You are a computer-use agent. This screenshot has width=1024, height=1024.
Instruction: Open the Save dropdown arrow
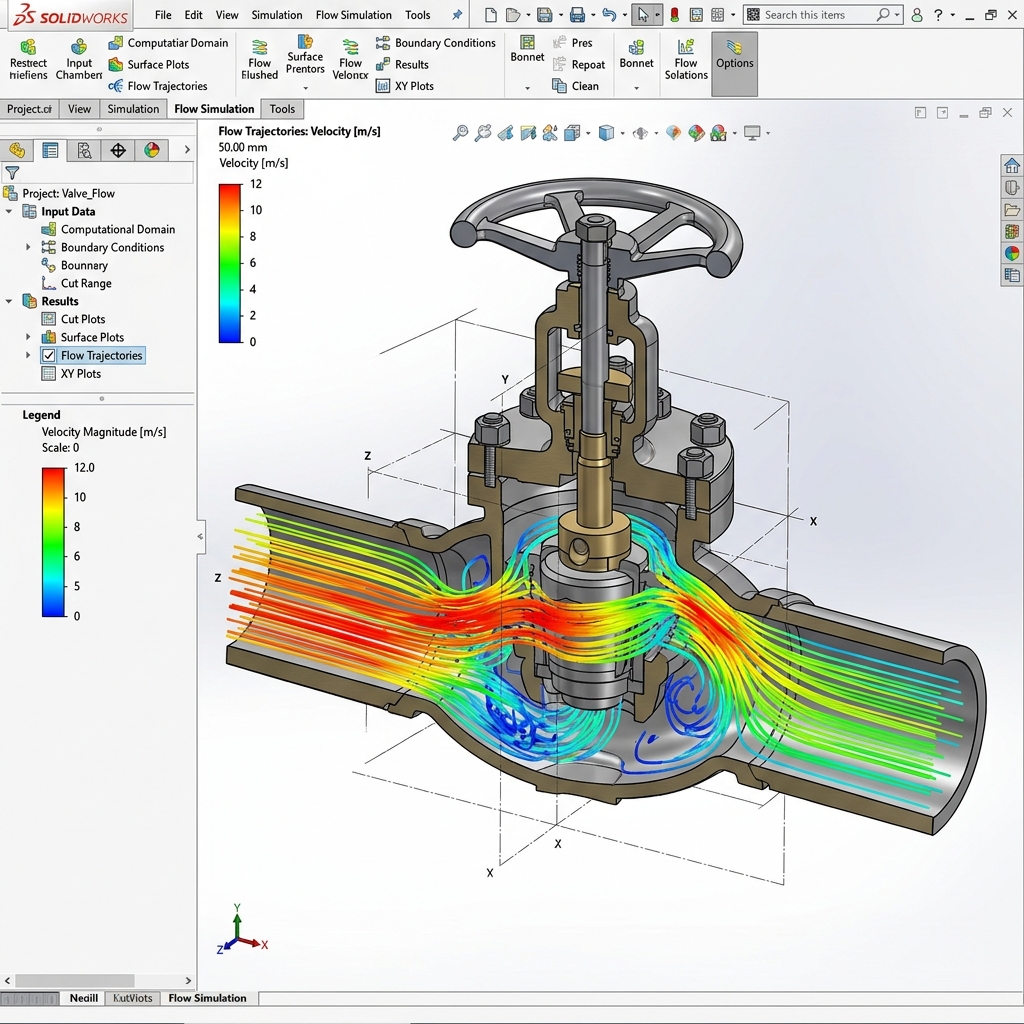560,15
